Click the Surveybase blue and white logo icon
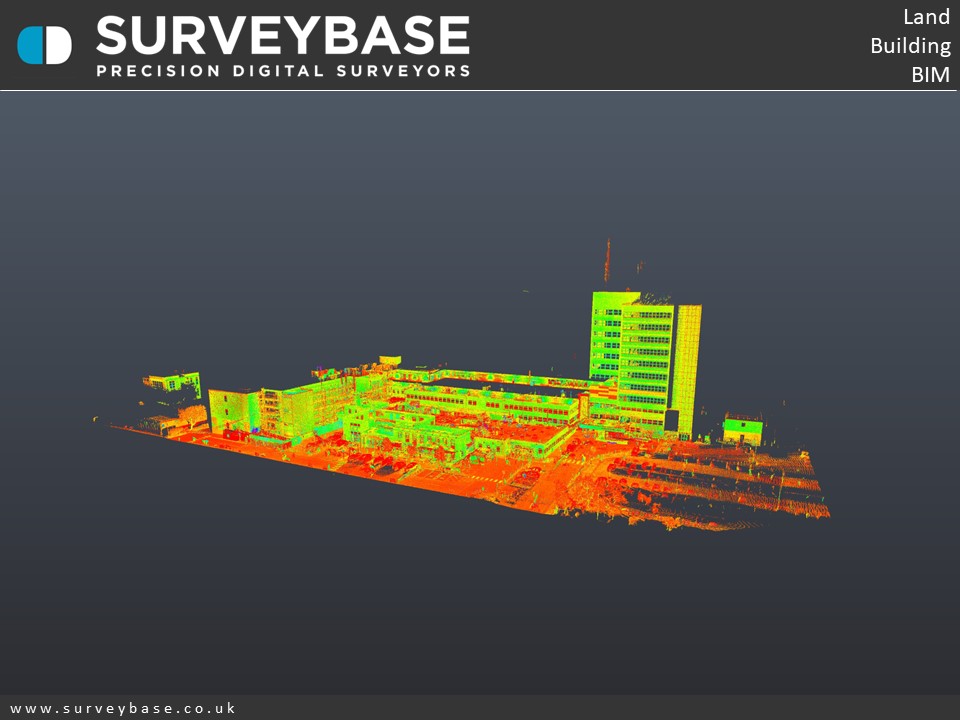This screenshot has height=720, width=960. click(x=45, y=45)
